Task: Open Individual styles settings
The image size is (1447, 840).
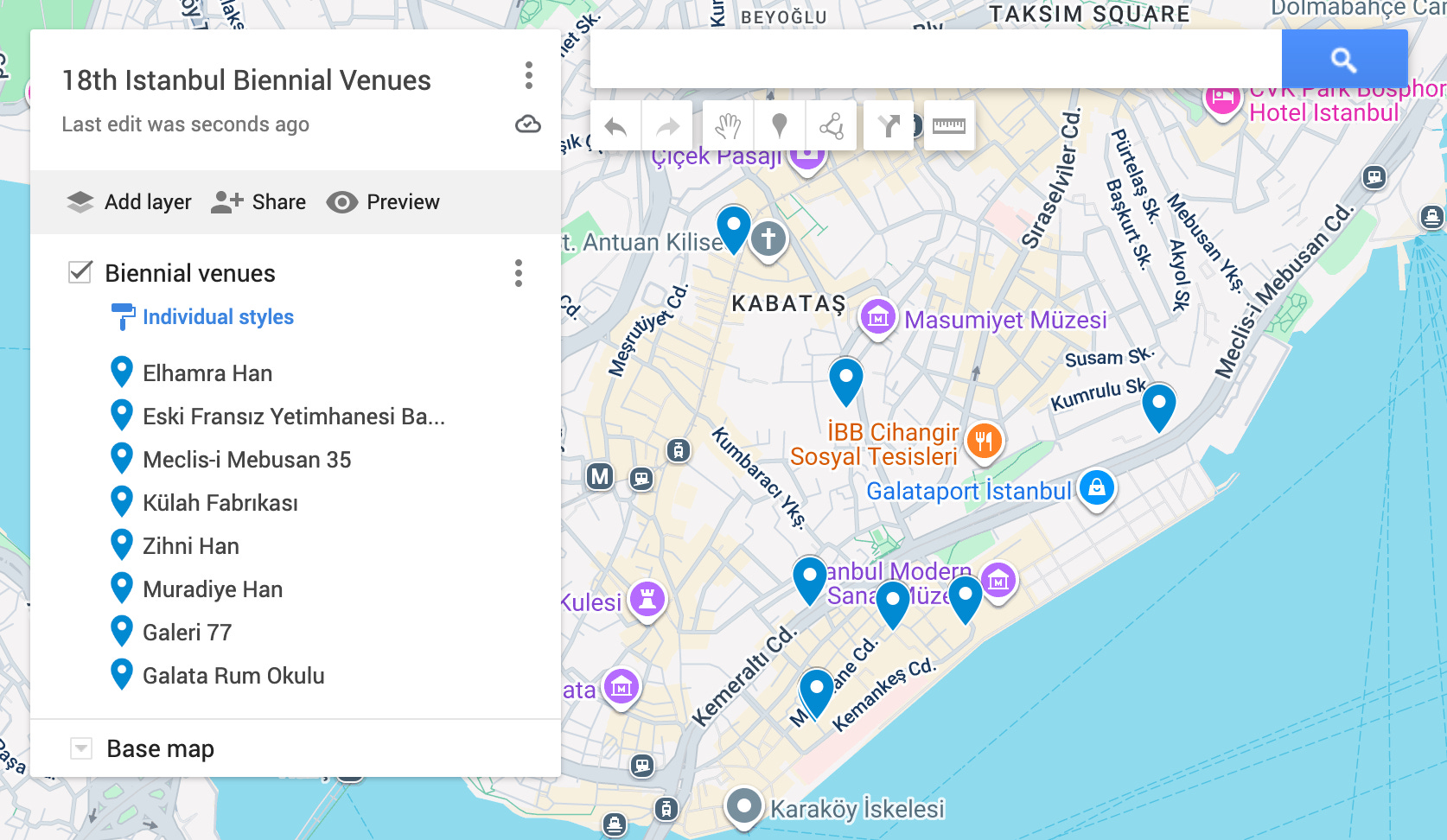Action: click(203, 317)
